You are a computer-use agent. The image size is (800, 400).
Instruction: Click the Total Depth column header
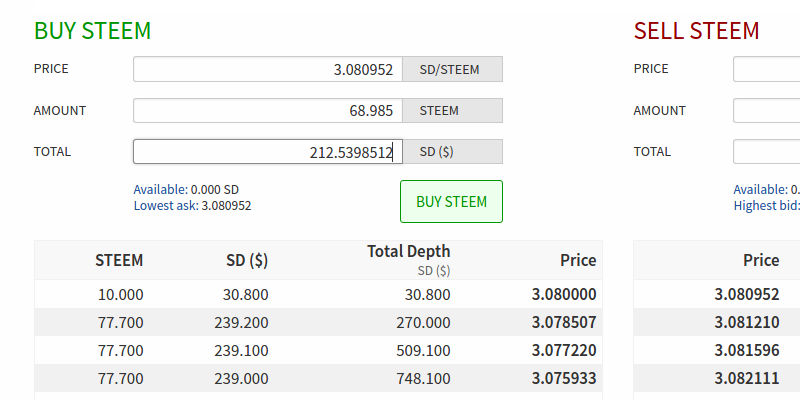(x=409, y=251)
